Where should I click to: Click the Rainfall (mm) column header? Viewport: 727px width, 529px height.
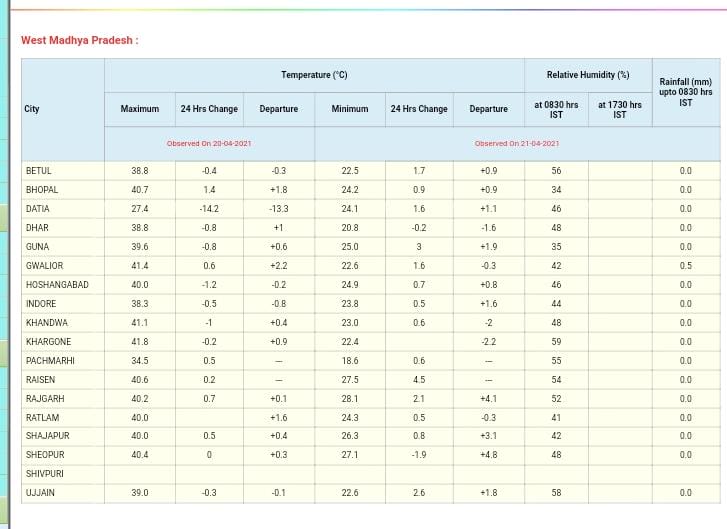click(685, 91)
